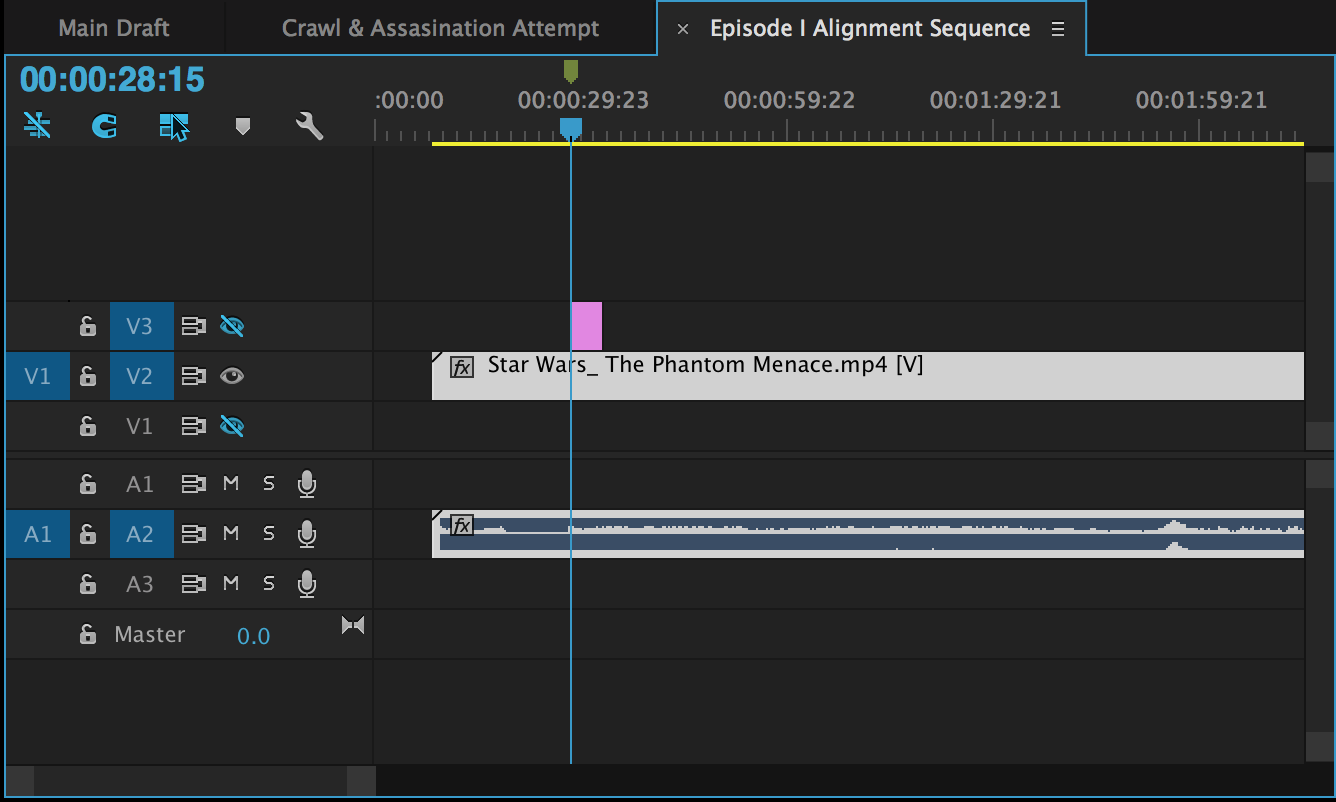The height and width of the screenshot is (802, 1336).
Task: Show track V3 output with eye icon
Action: 232,326
